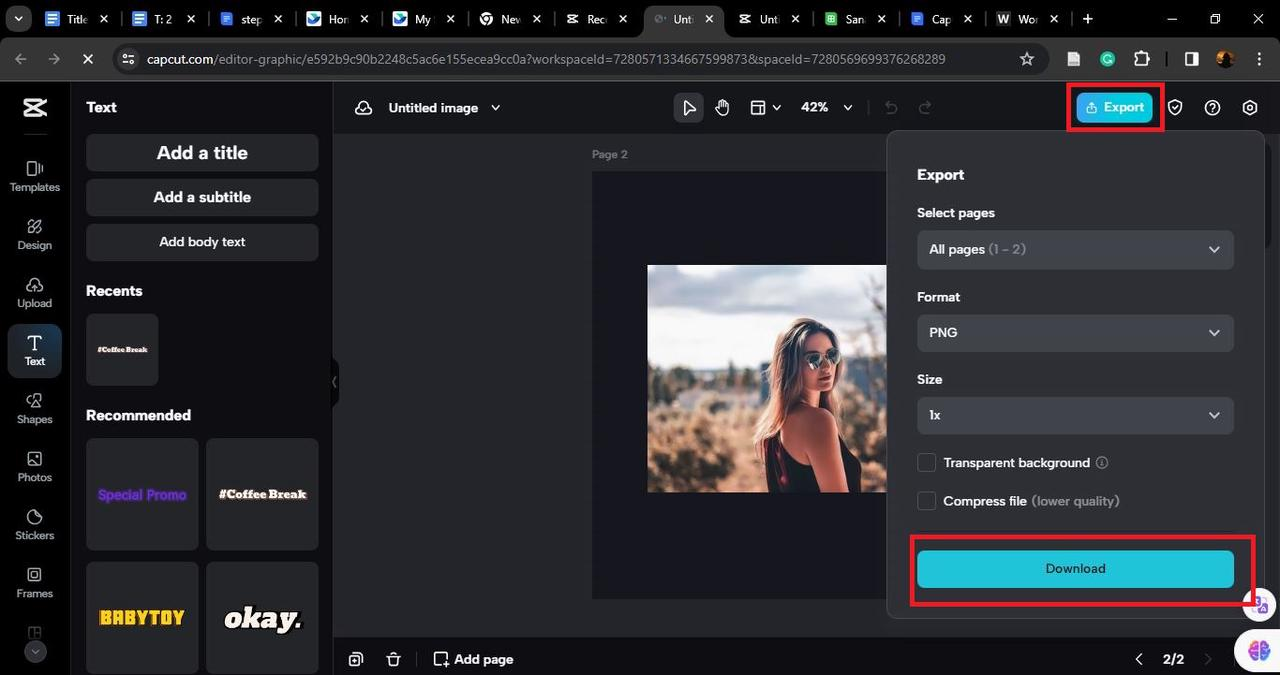Open new browser tab plus
This screenshot has height=675, width=1280.
click(x=1088, y=19)
